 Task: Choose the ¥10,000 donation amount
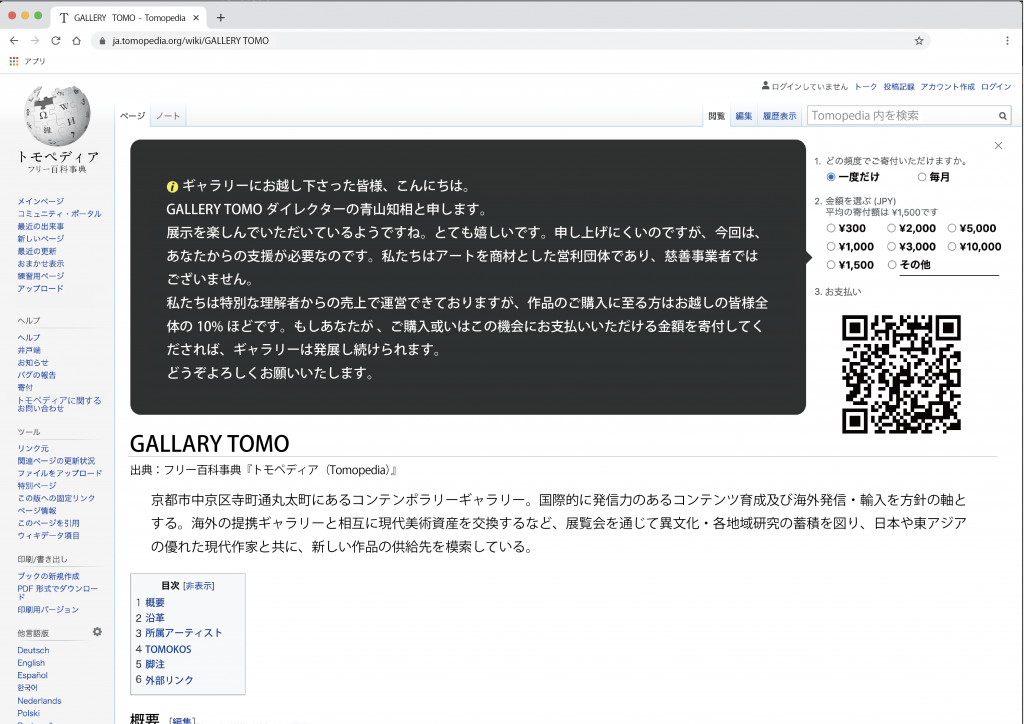click(952, 247)
